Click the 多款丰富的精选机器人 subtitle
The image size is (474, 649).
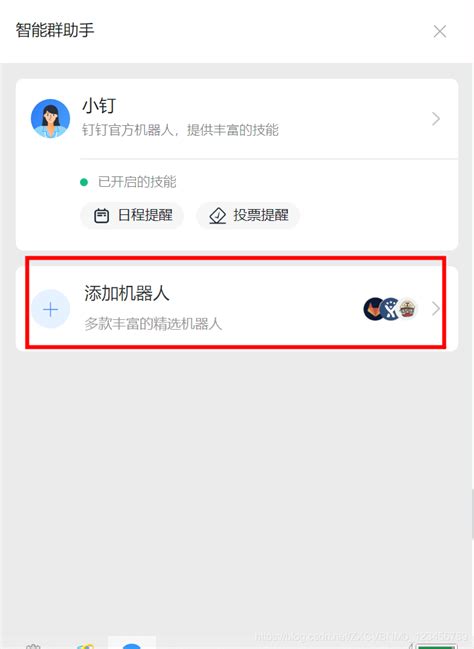click(153, 324)
